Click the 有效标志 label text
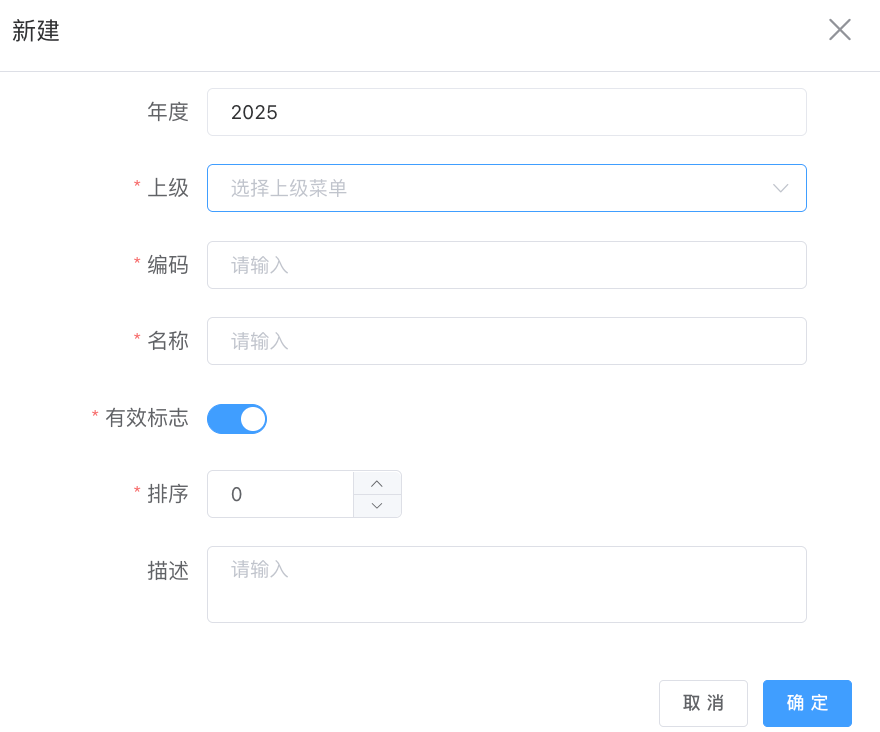The image size is (880, 732). pyautogui.click(x=147, y=419)
